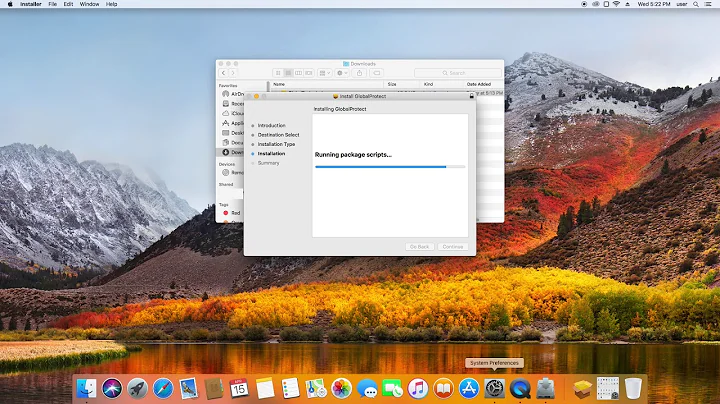Click the Finder share toolbar icon
The width and height of the screenshot is (720, 404).
click(360, 73)
